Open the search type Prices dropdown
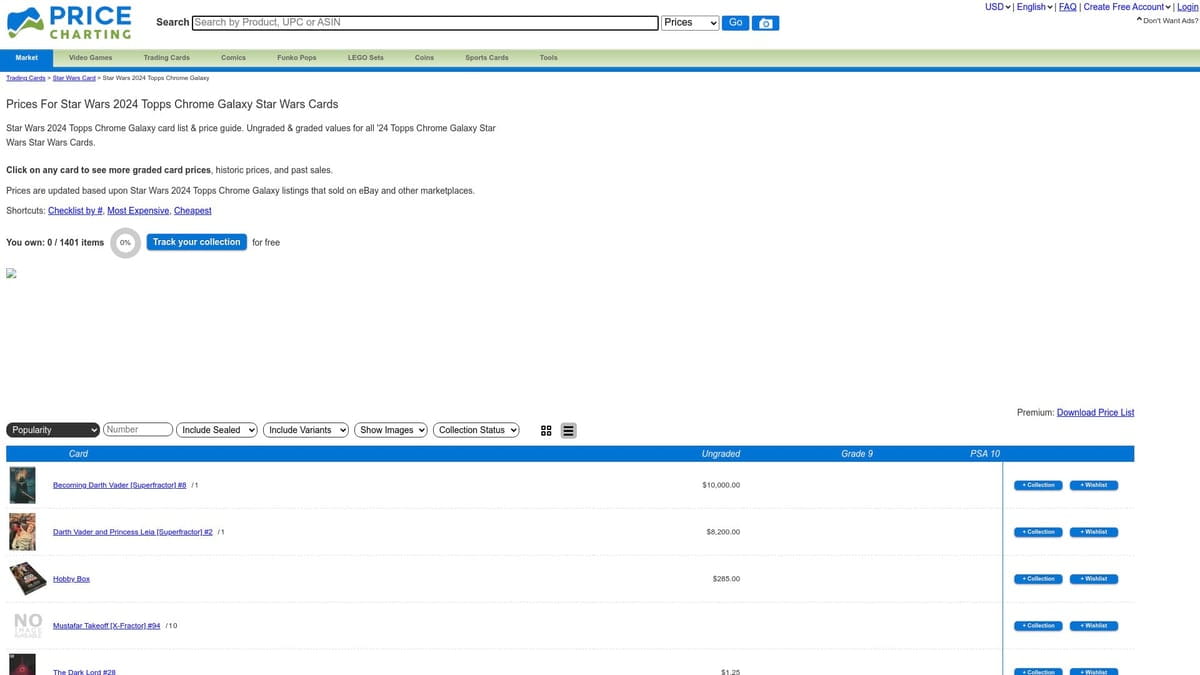 pyautogui.click(x=691, y=23)
